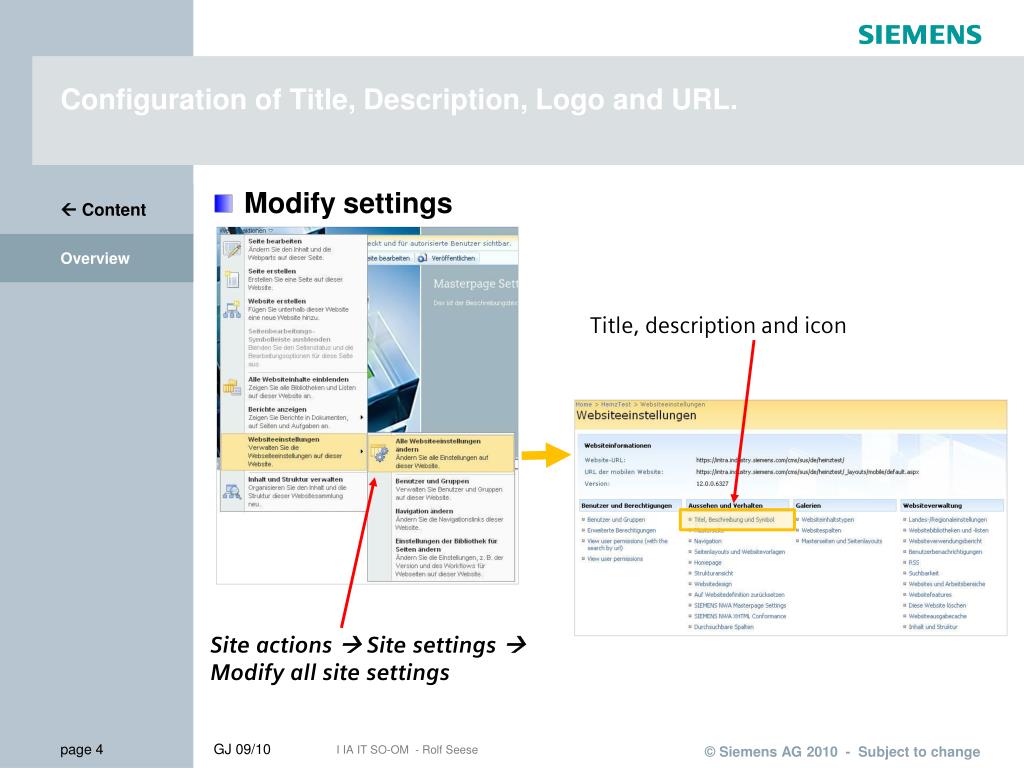Viewport: 1024px width, 768px height.
Task: Click the version value 12.0.0.6327
Action: 712,484
